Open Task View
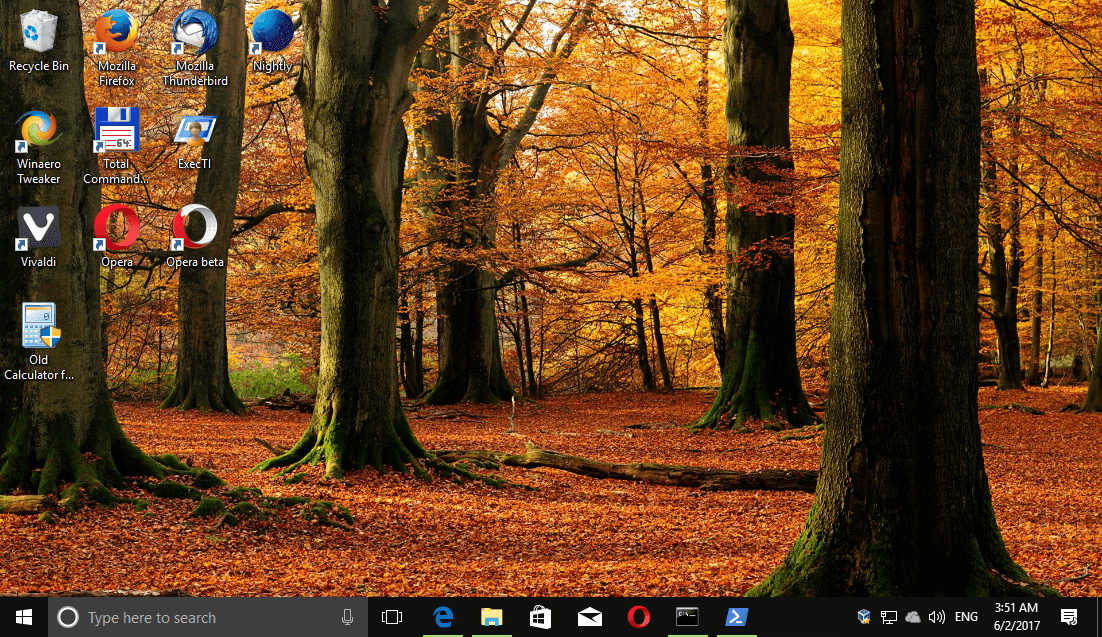The image size is (1102, 637). pyautogui.click(x=392, y=617)
